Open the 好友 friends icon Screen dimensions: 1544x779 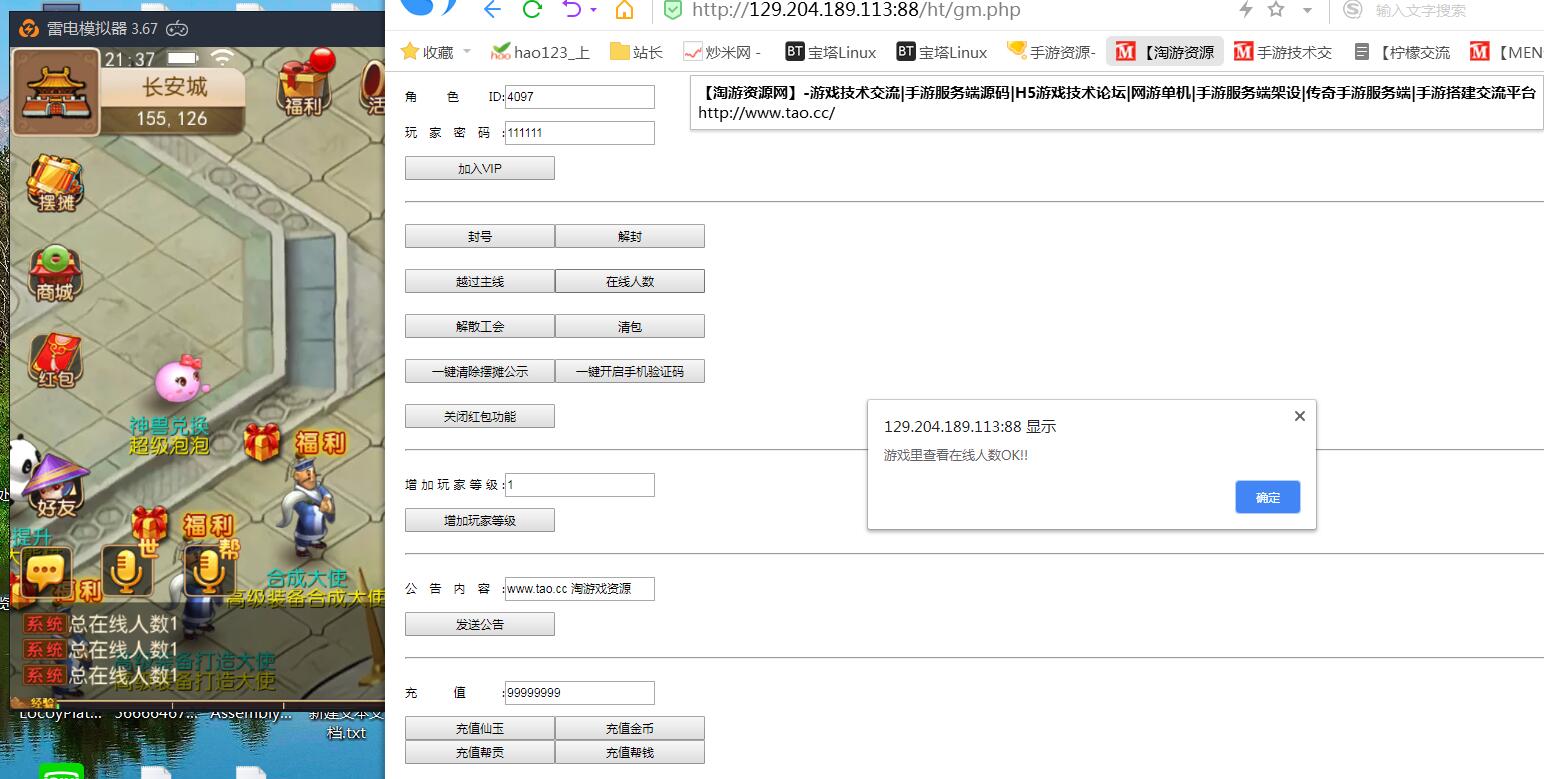(53, 485)
